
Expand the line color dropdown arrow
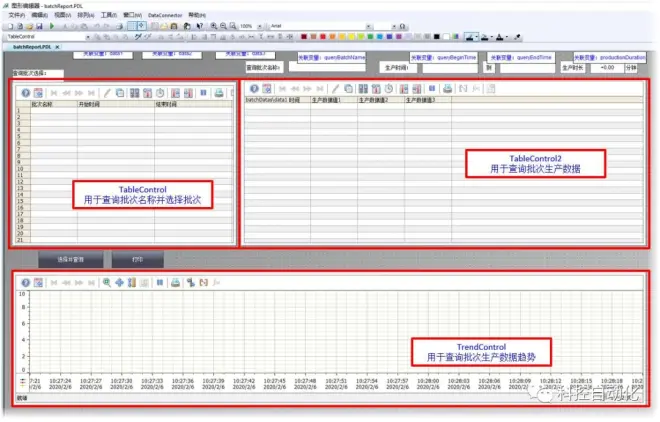coord(476,37)
